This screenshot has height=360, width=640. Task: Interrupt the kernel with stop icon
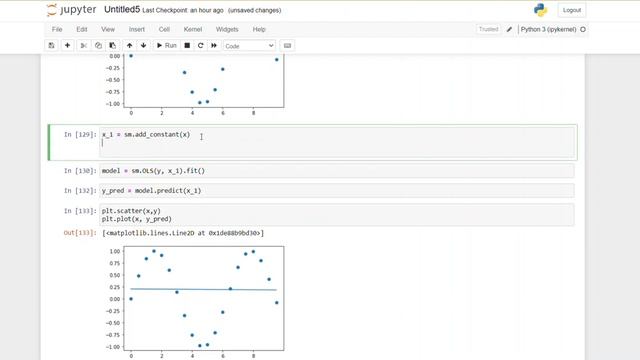point(187,46)
